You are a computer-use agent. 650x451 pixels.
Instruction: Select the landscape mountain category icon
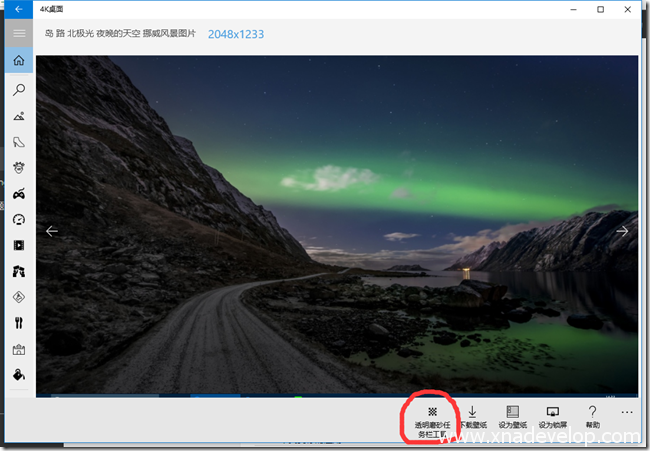(19, 116)
